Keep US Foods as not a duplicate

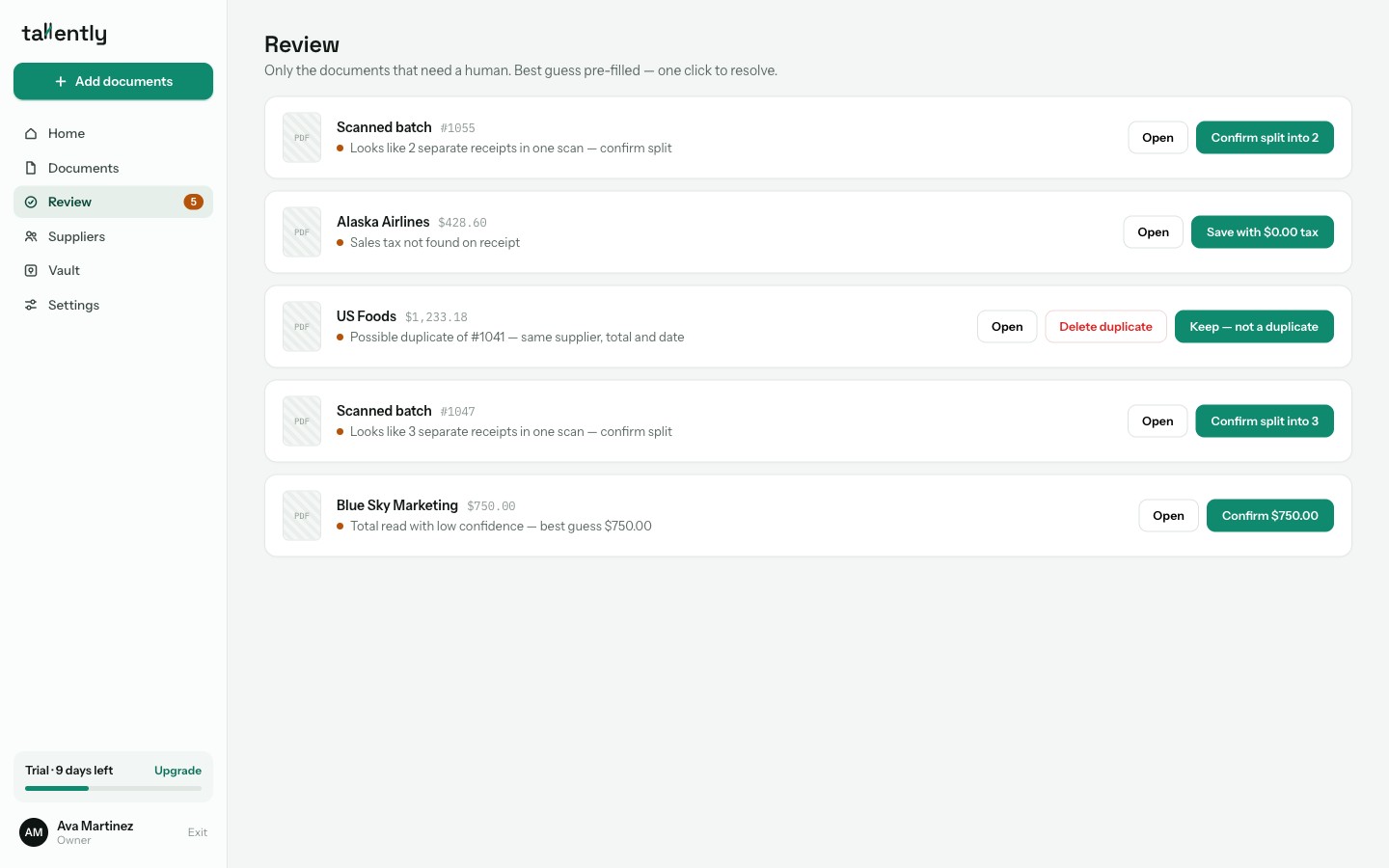(1254, 327)
